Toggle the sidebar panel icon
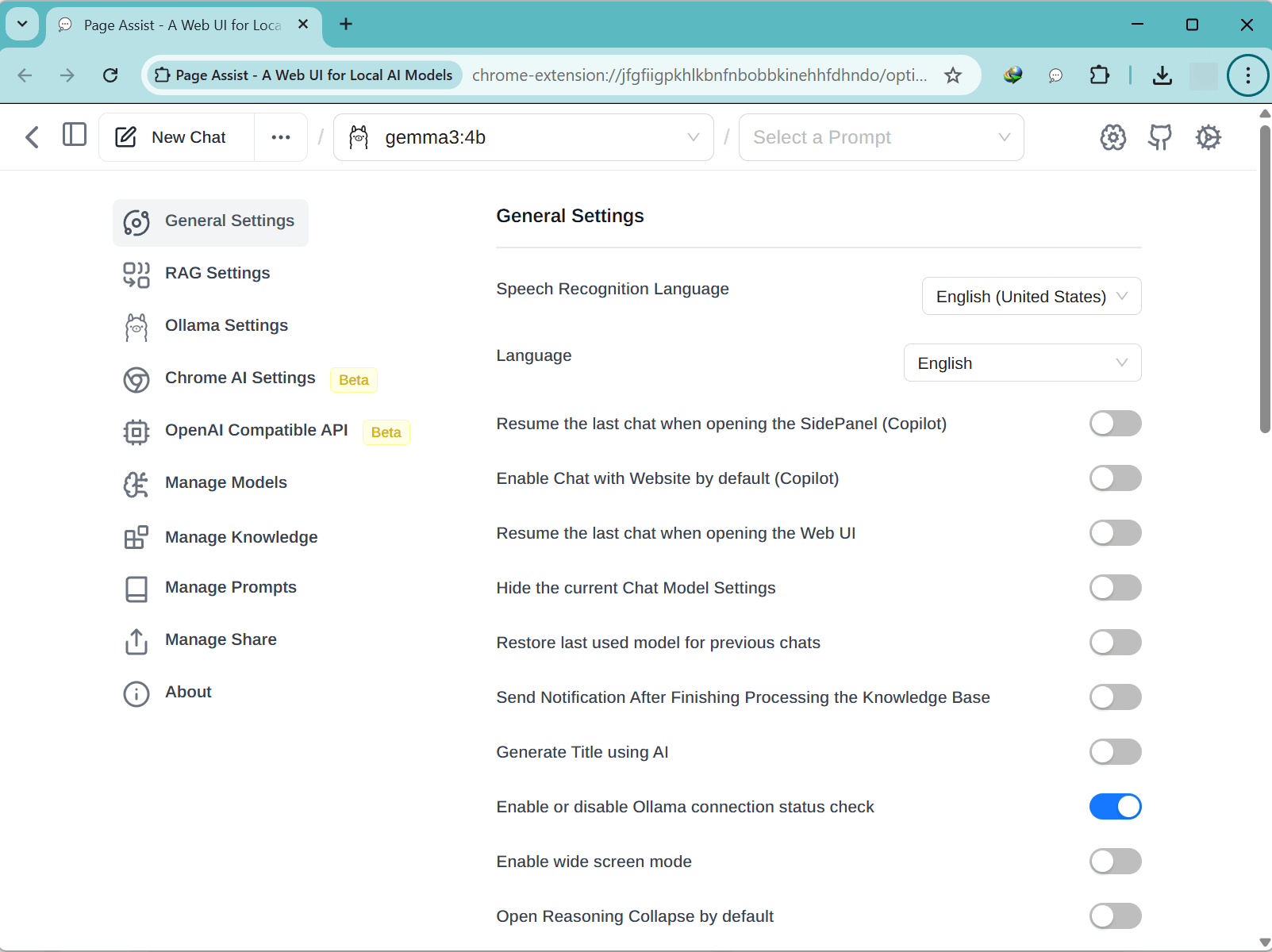Screen dimensions: 1272x952 click(x=75, y=135)
